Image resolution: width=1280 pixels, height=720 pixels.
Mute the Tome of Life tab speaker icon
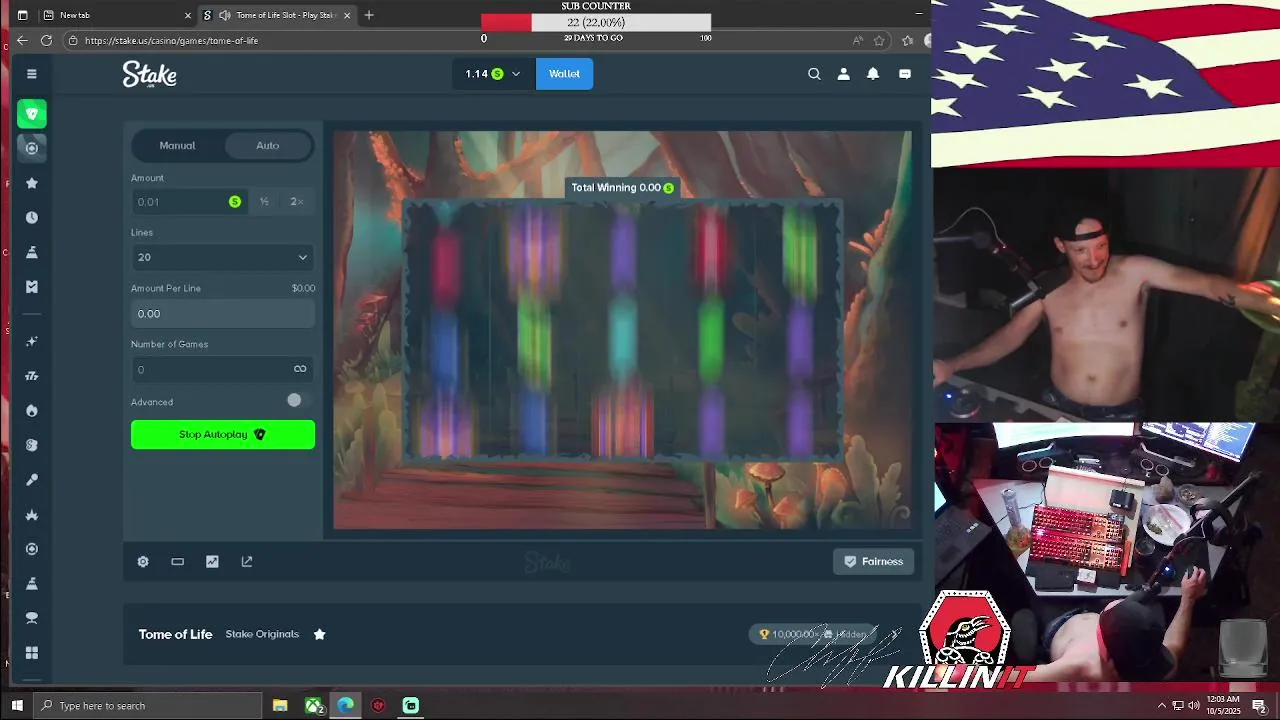tap(224, 15)
